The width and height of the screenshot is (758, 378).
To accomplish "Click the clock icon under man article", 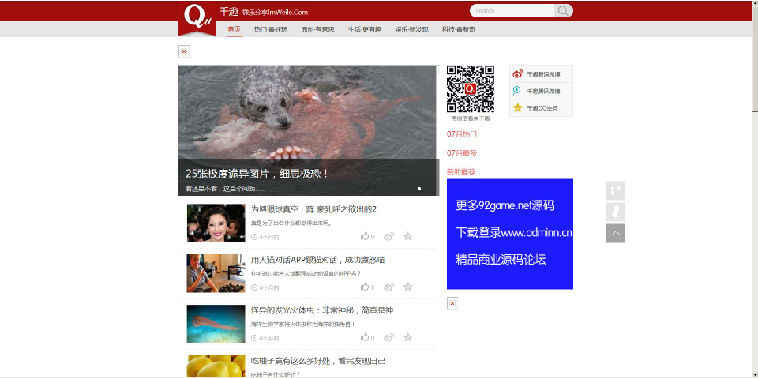I will tap(254, 288).
